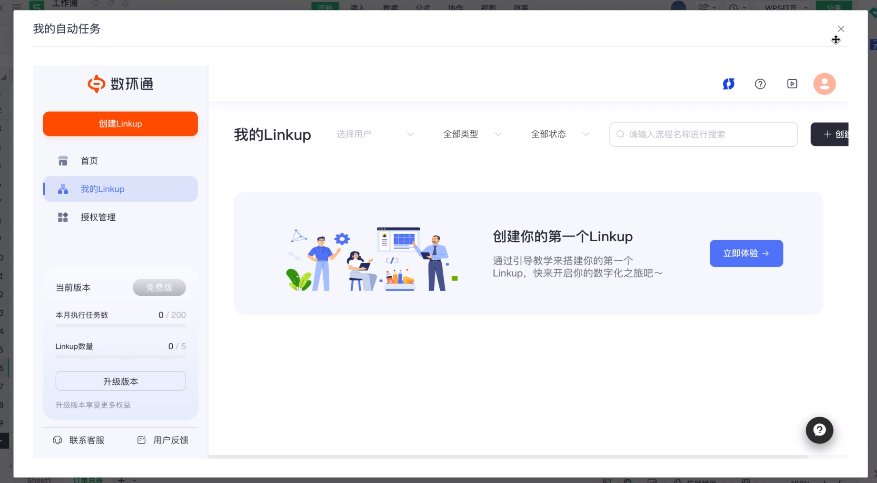Click the 数环通 logo
The width and height of the screenshot is (877, 483).
click(x=120, y=84)
